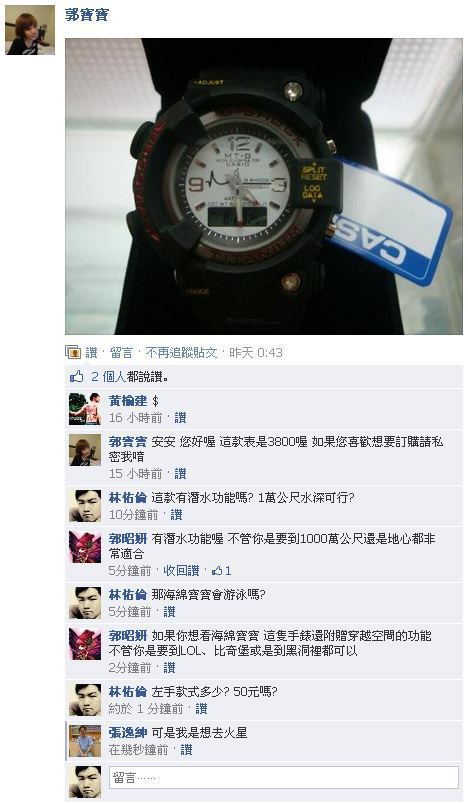Like 黃倫建's $ comment
This screenshot has height=804, width=468.
pyautogui.click(x=180, y=418)
